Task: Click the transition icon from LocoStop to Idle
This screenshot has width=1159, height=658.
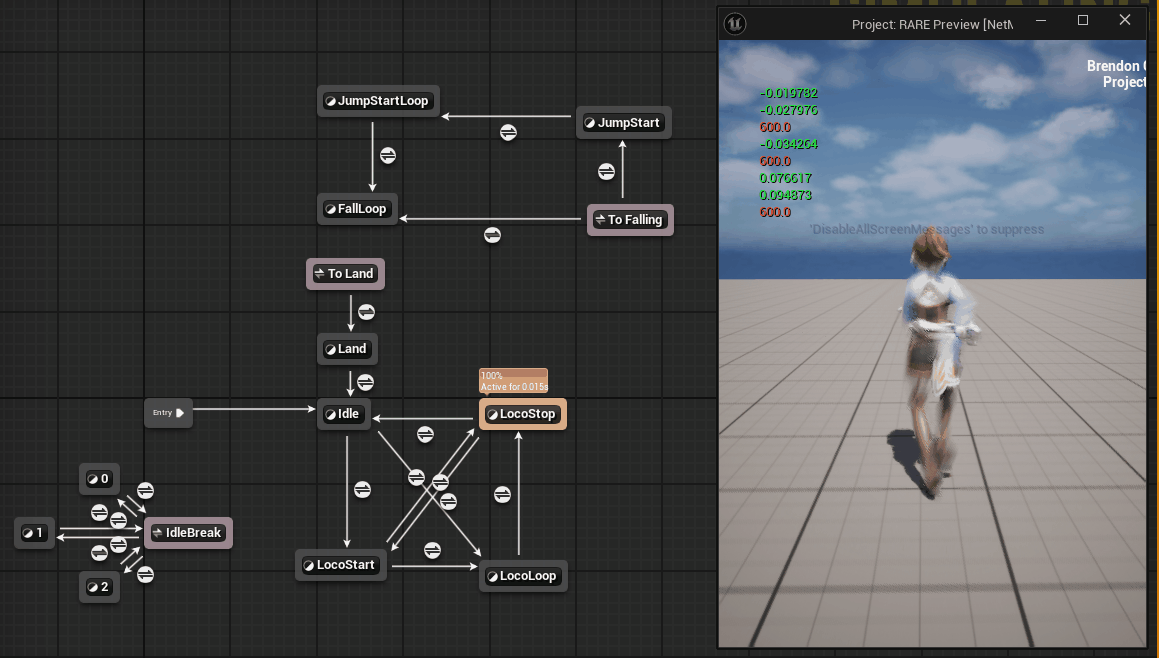Action: (x=425, y=434)
